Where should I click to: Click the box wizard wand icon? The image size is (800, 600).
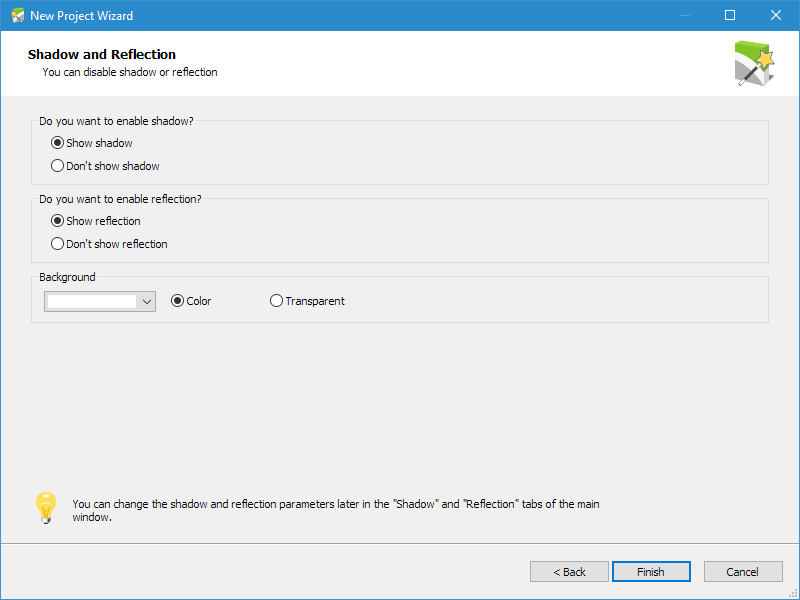(755, 63)
